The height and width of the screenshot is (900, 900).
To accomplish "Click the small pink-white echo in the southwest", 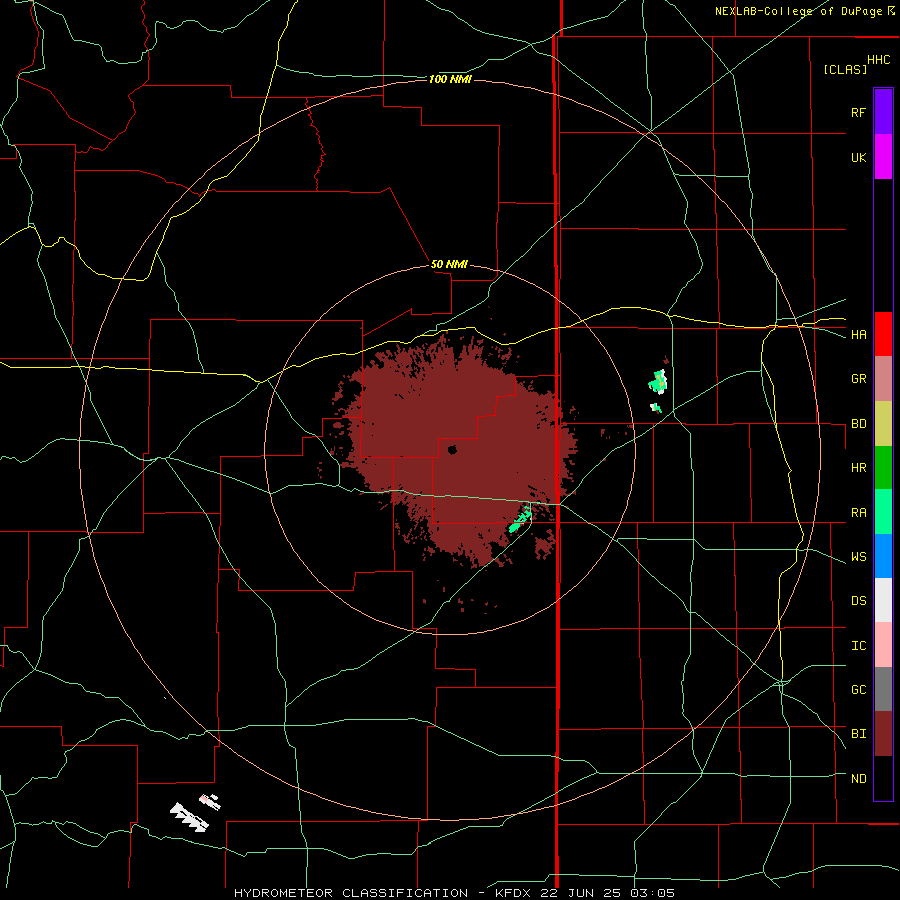I will click(x=210, y=801).
